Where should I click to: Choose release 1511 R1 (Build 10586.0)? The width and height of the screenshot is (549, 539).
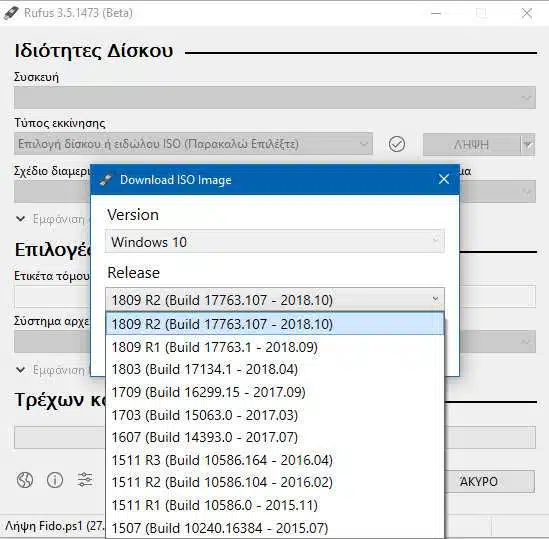(275, 505)
